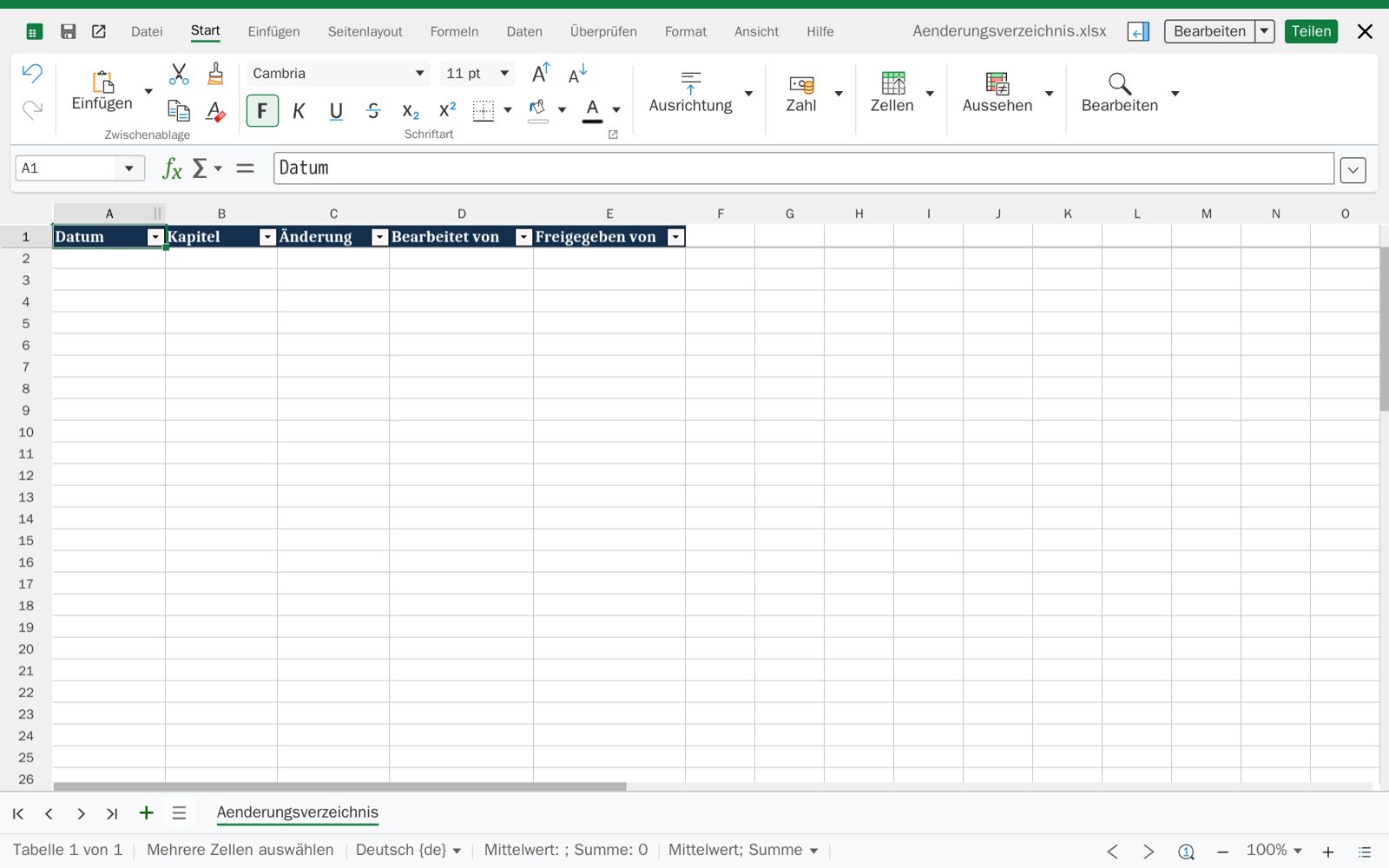Image resolution: width=1389 pixels, height=868 pixels.
Task: Open the Cambria font name dropdown
Action: tap(420, 74)
